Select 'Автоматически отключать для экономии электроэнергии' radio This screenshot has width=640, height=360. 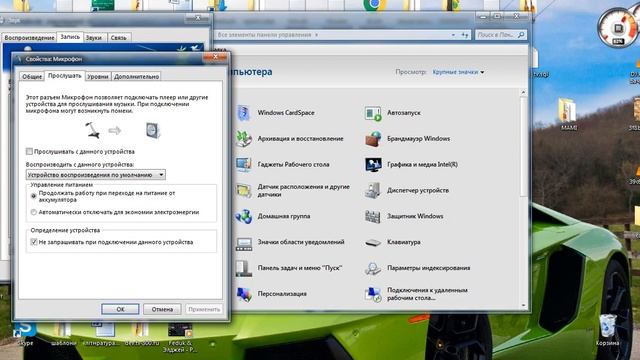(x=34, y=212)
